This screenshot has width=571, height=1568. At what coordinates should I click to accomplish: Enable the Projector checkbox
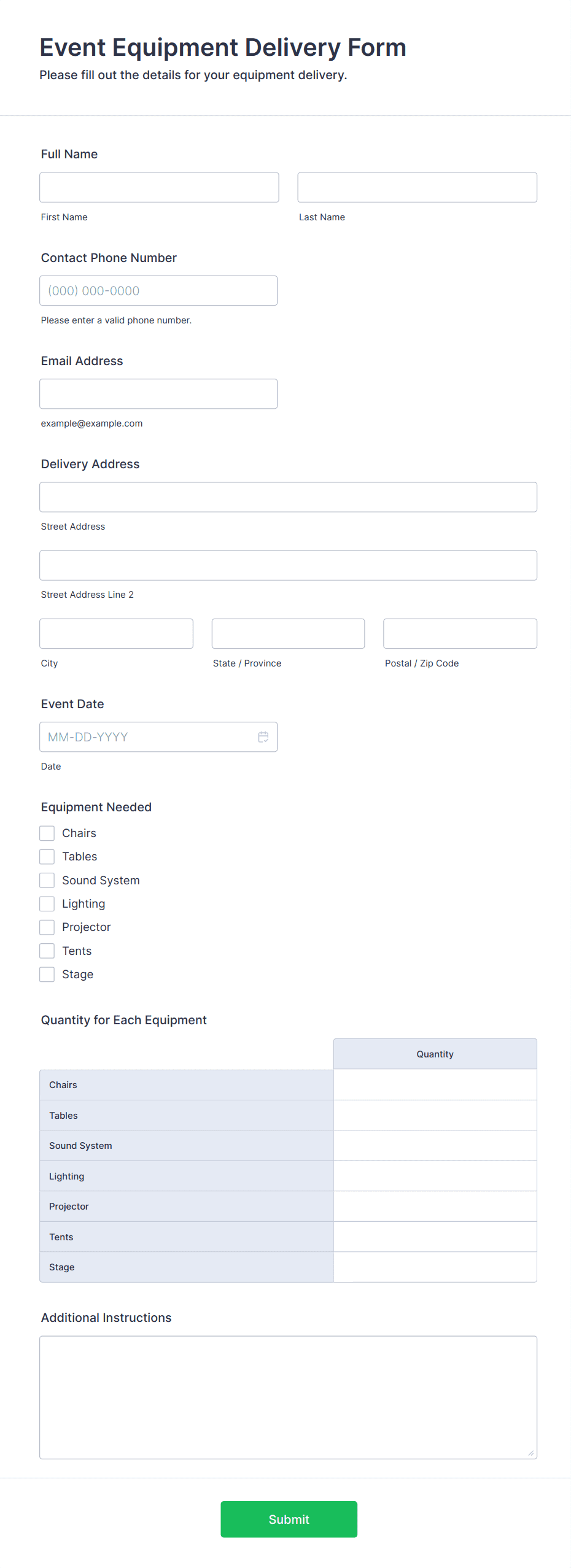(x=47, y=927)
